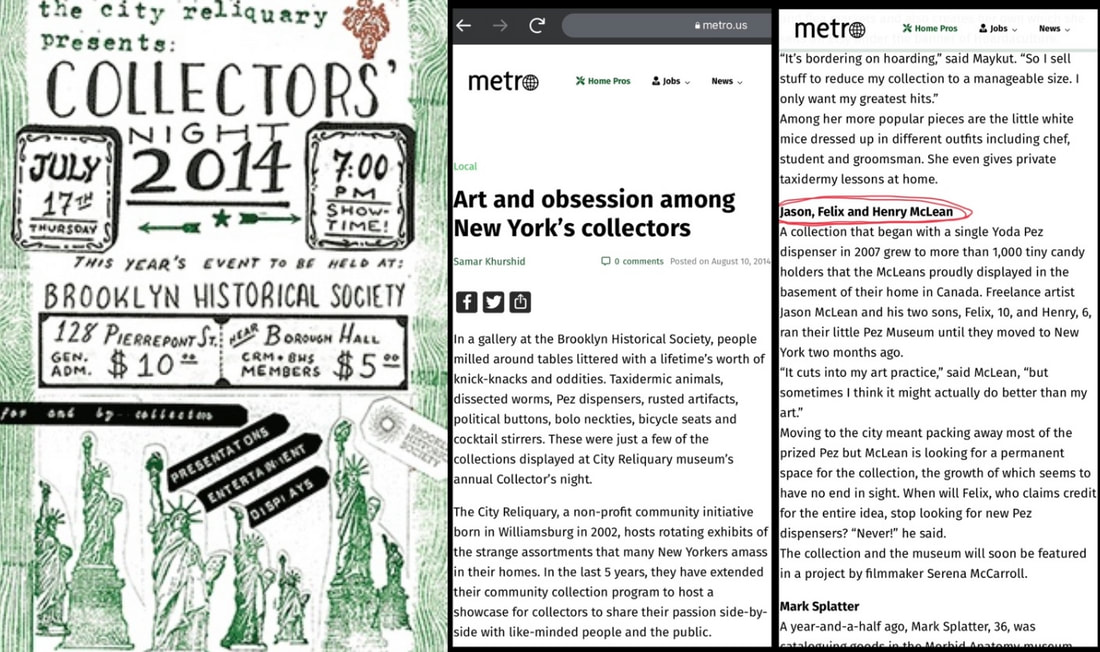Screen dimensions: 1100x652
Task: Open the News dropdown in the rightmost screenshot
Action: click(x=1054, y=29)
